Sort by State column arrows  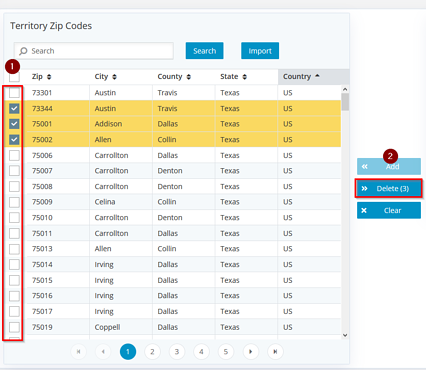tap(245, 77)
